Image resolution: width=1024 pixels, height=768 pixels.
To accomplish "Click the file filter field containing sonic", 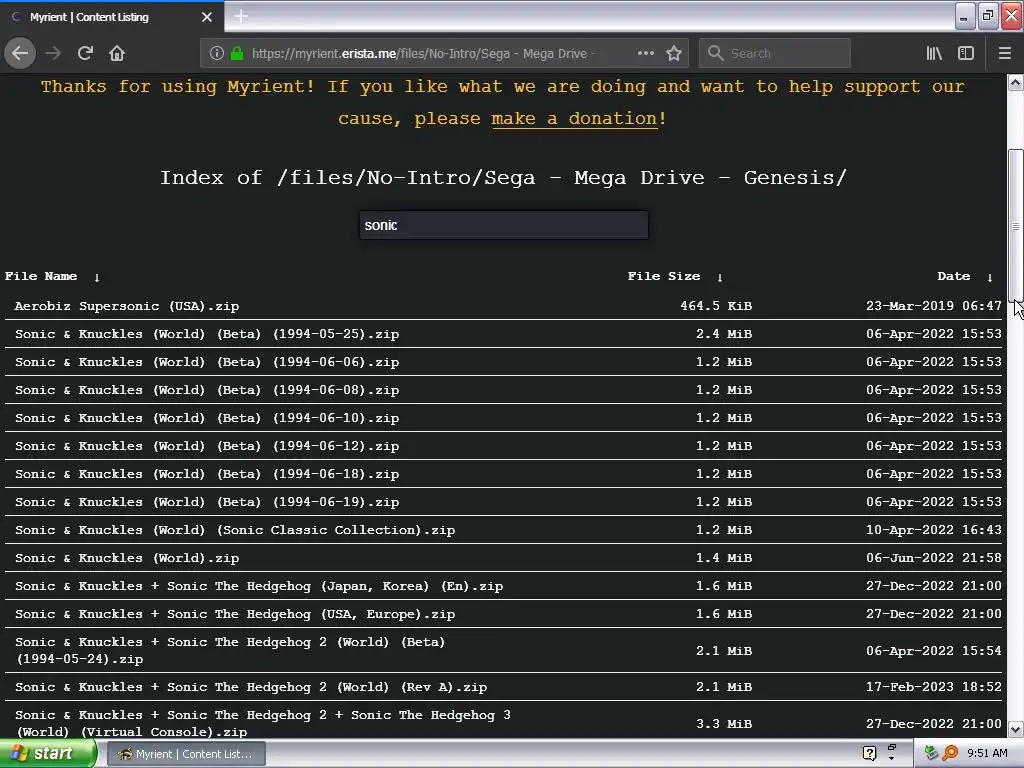I will point(504,225).
